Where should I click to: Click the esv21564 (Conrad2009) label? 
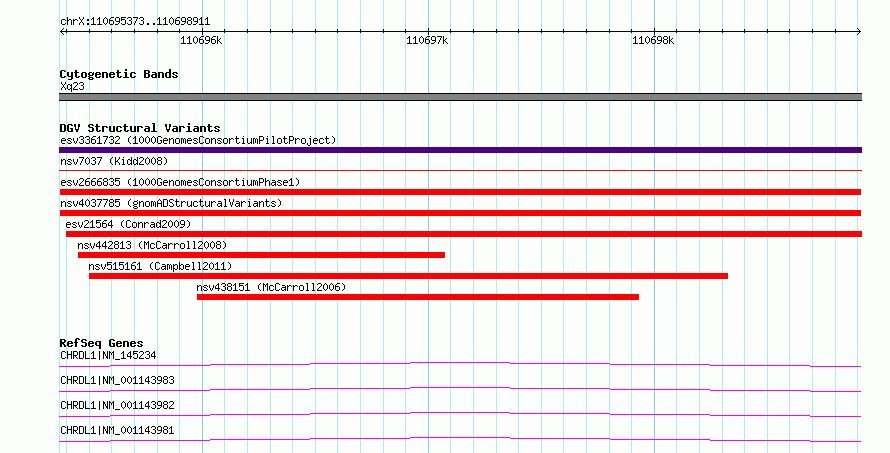click(128, 224)
